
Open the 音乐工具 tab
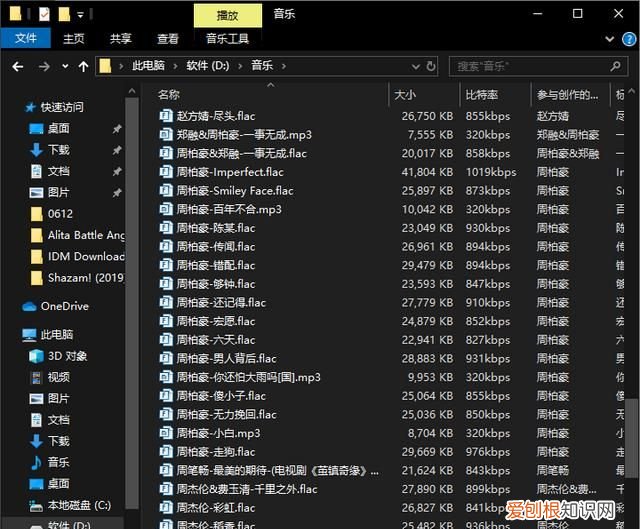(227, 38)
